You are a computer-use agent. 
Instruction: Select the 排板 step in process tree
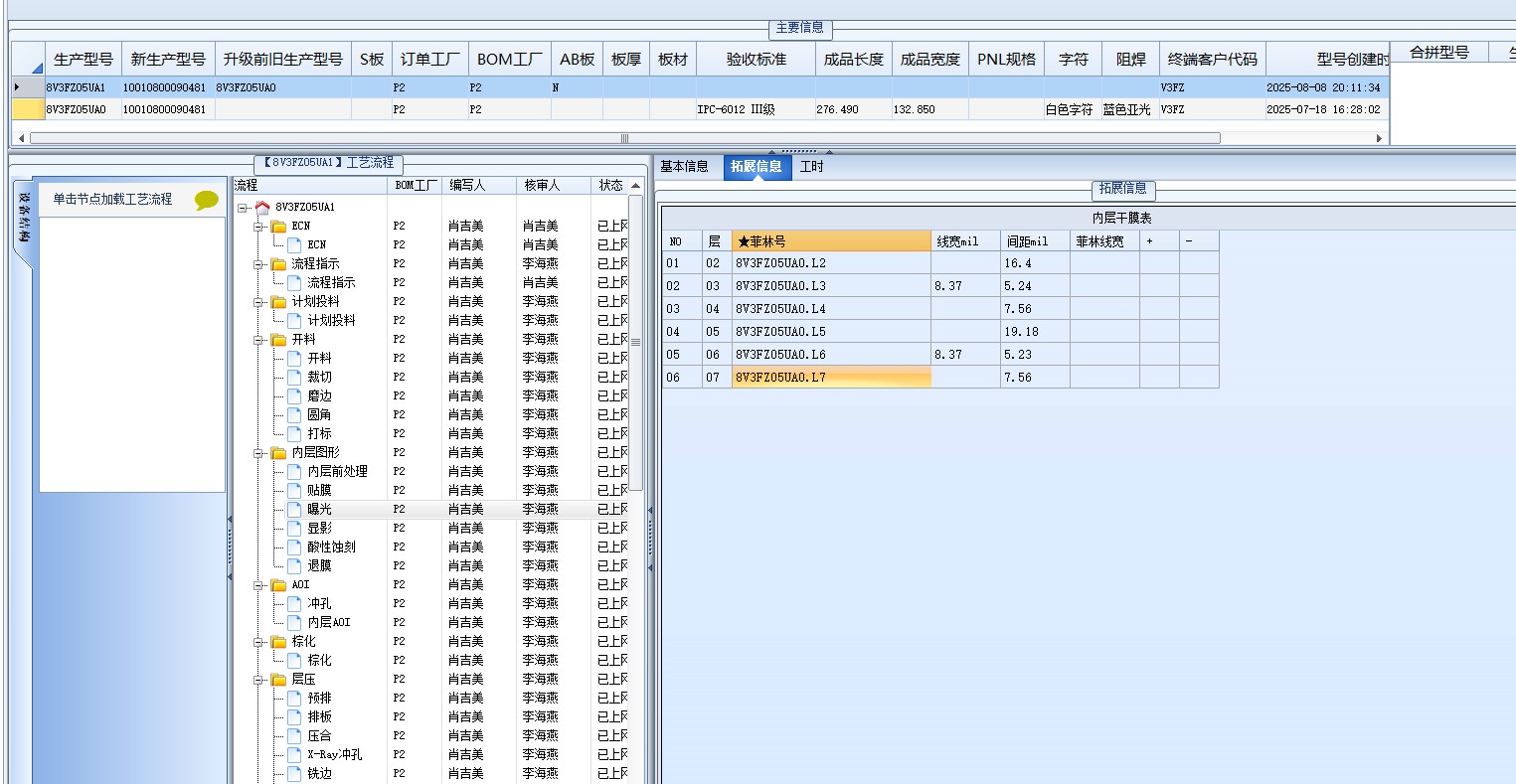click(x=319, y=716)
